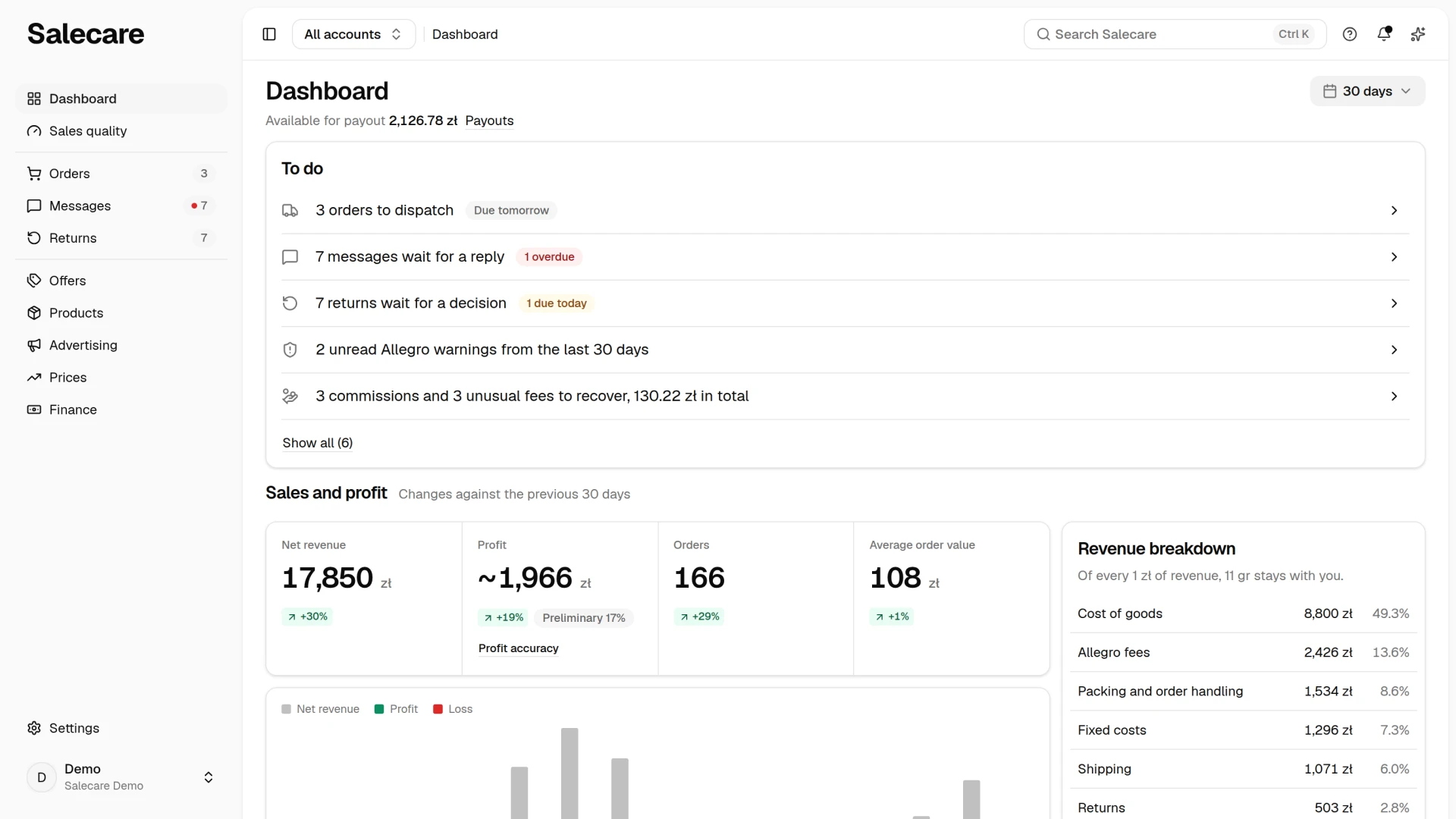The height and width of the screenshot is (819, 1456).
Task: Expand the commissions and fees to recover chevron
Action: (x=1394, y=396)
